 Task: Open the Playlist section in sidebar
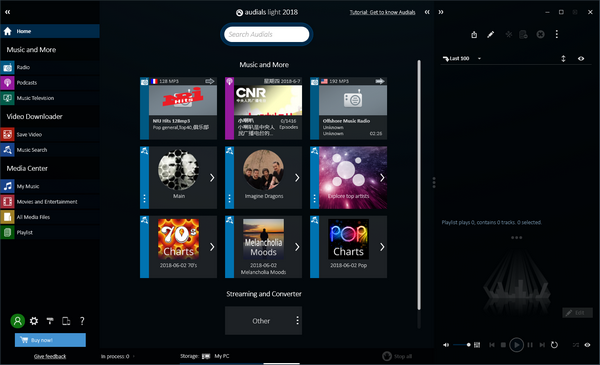(x=50, y=232)
